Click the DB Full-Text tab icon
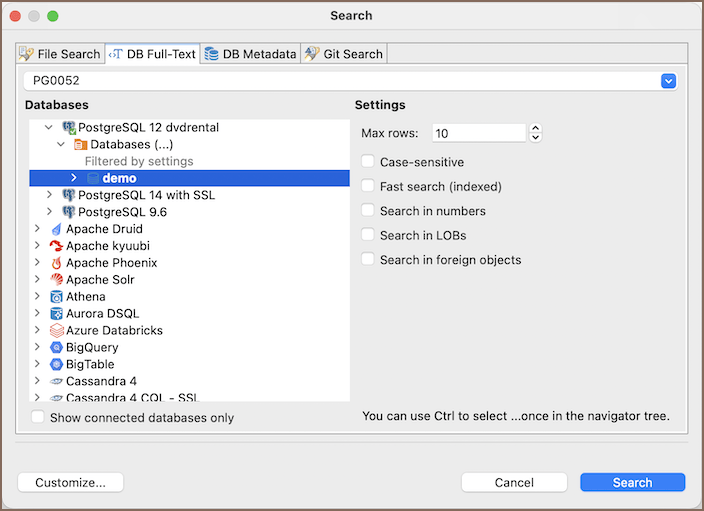This screenshot has height=511, width=704. coord(116,54)
